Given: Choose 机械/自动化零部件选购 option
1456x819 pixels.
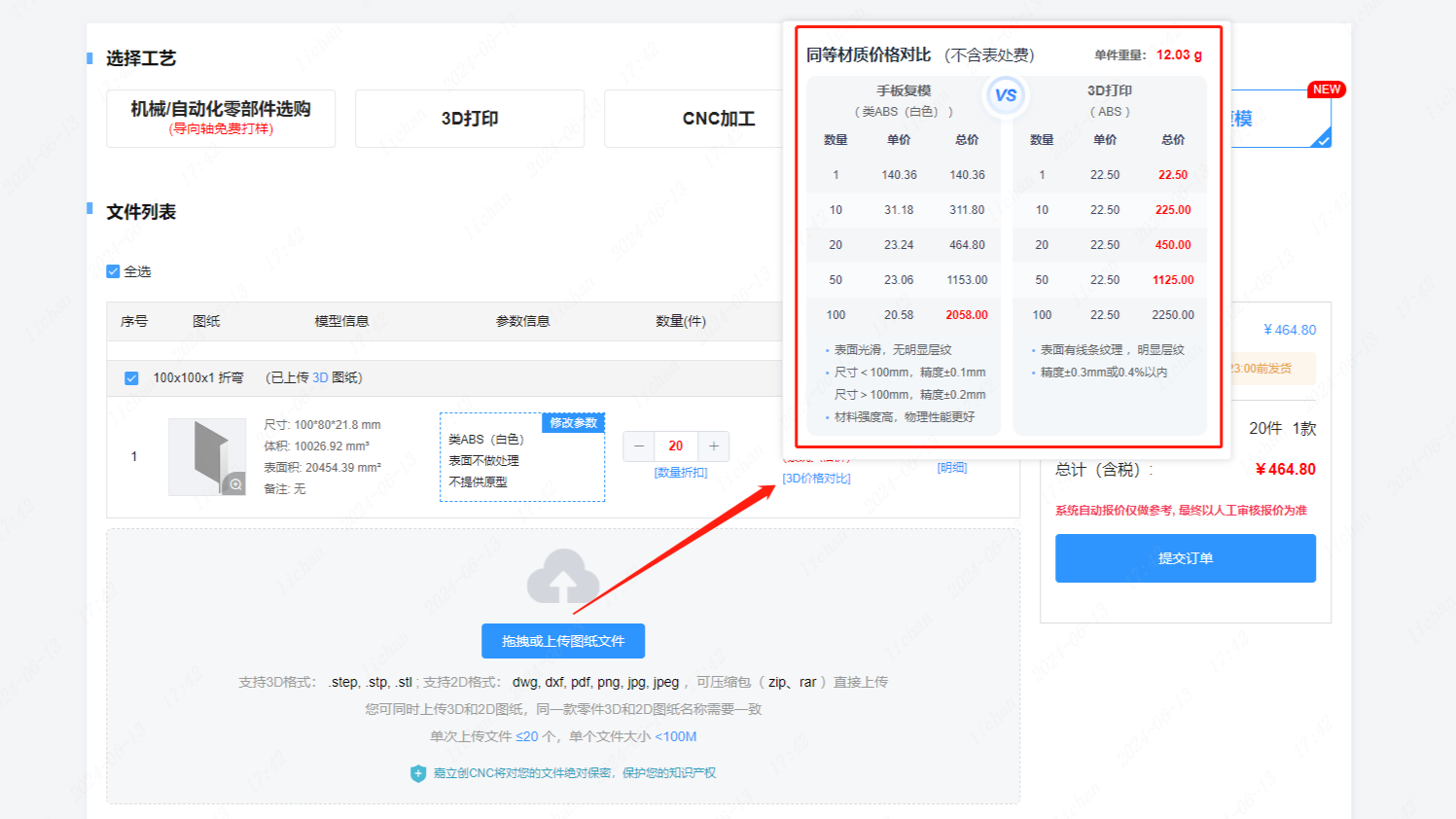Looking at the screenshot, I should [x=221, y=119].
